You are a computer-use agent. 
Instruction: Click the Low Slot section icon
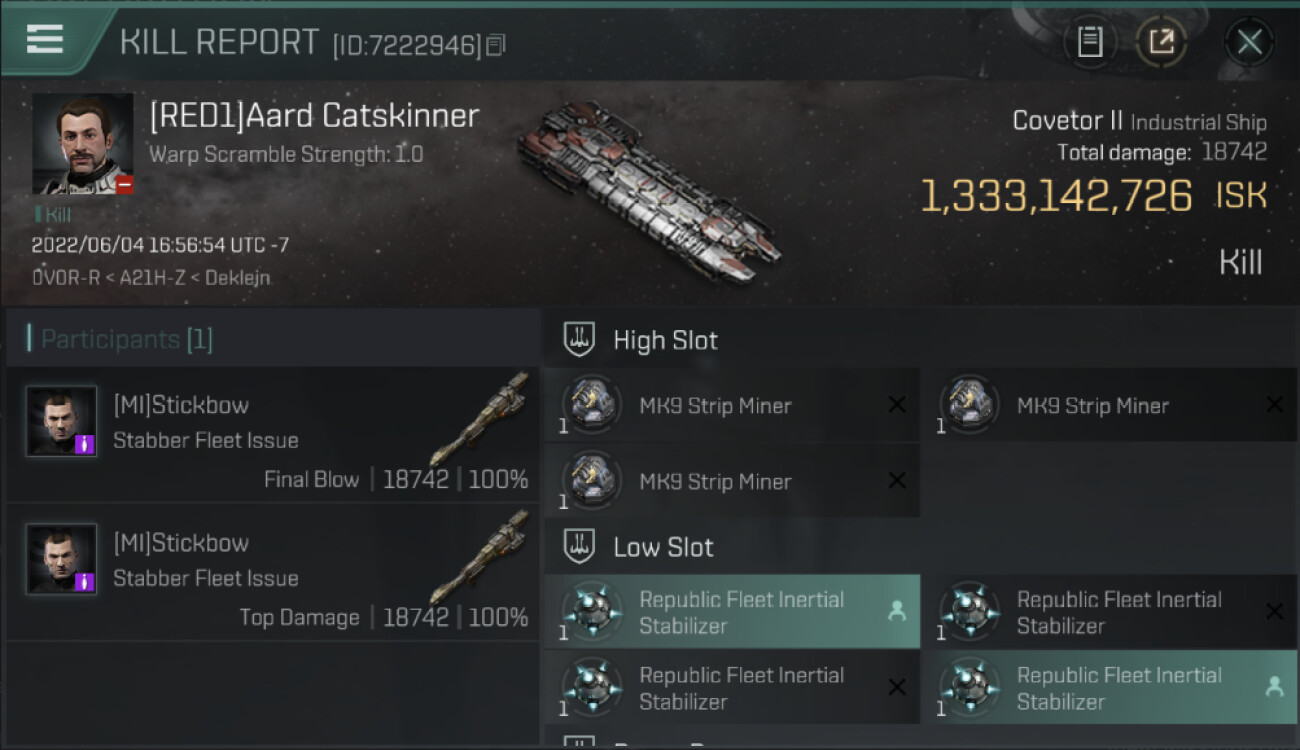pos(580,547)
